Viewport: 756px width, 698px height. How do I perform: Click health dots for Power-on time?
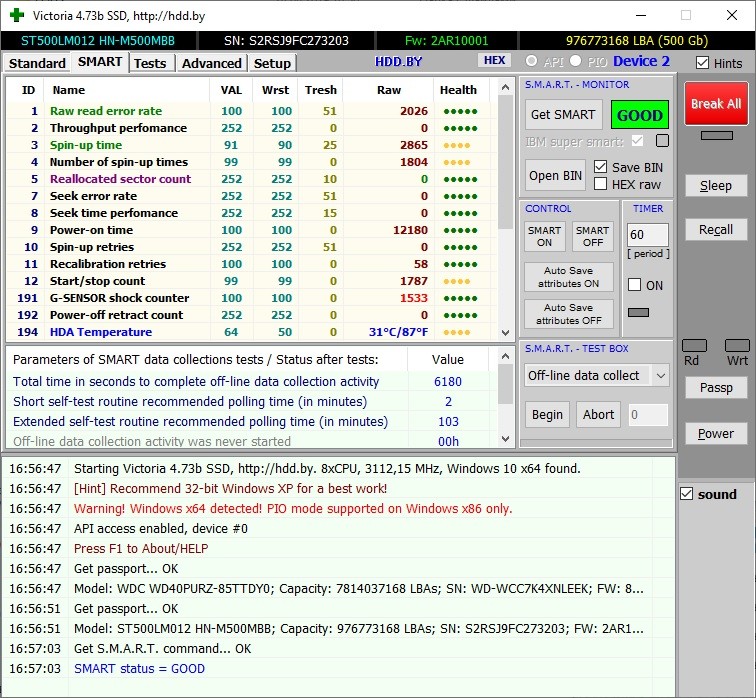(x=460, y=230)
